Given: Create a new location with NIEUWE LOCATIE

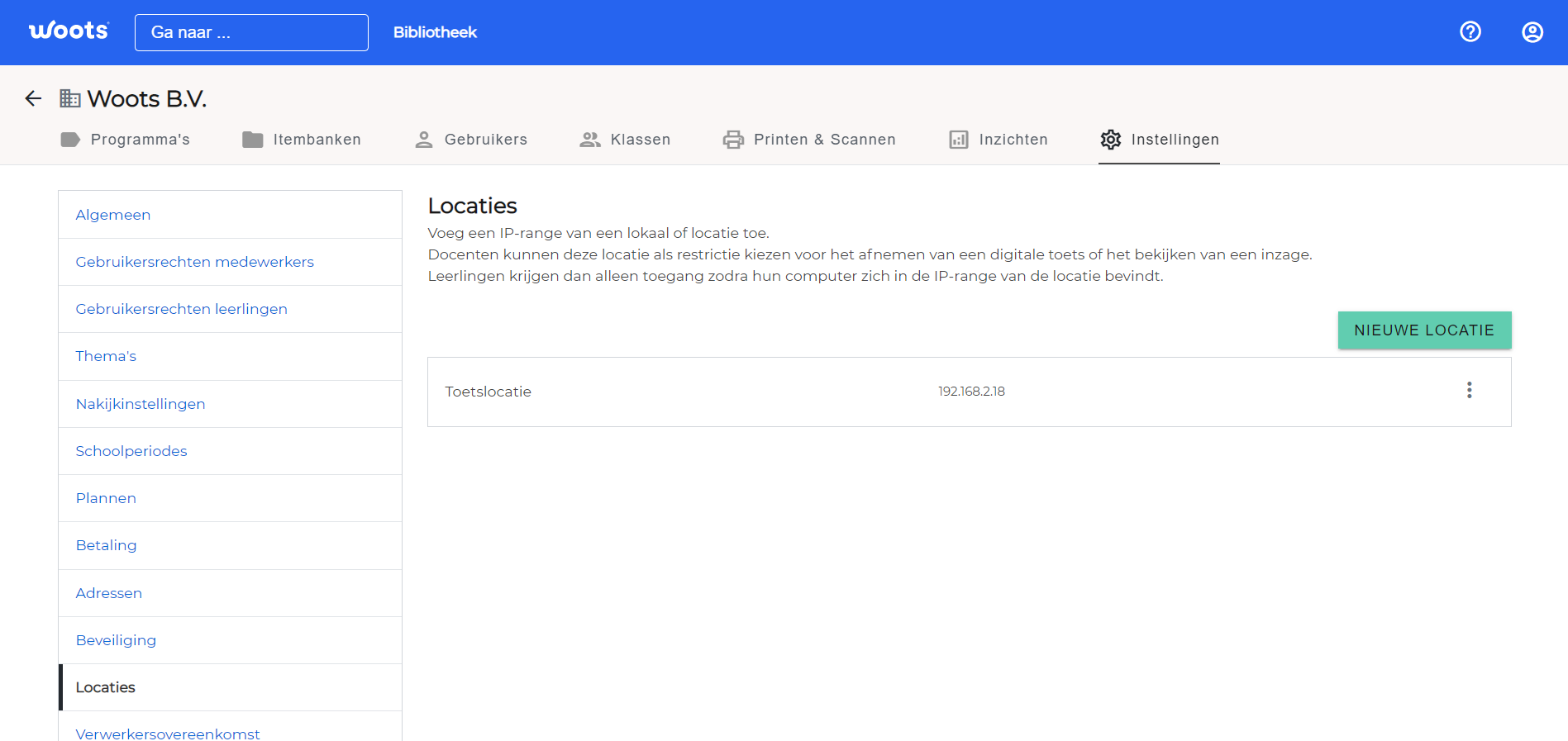Looking at the screenshot, I should click(1424, 330).
